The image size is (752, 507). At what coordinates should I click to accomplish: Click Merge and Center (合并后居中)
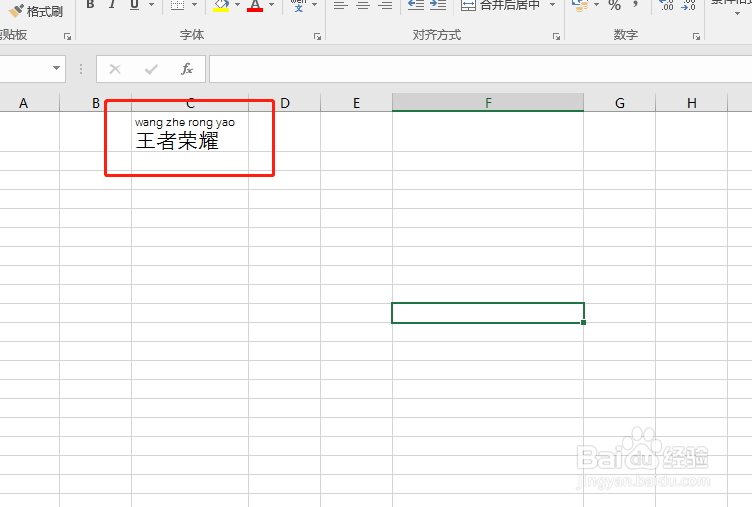500,5
